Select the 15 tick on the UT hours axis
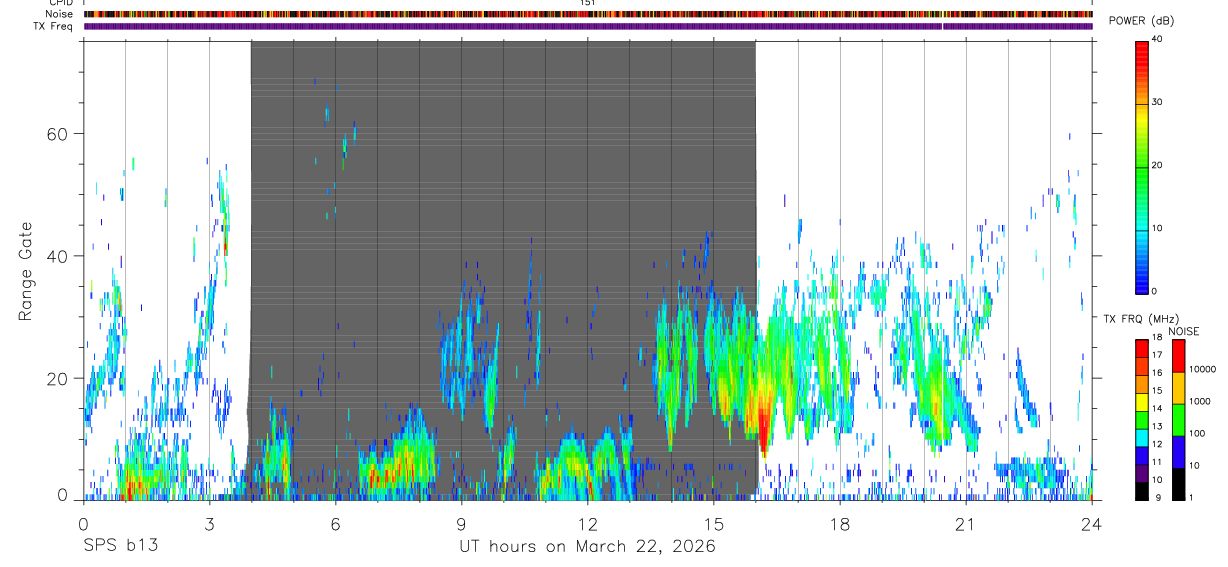This screenshot has height=567, width=1228. pos(713,523)
